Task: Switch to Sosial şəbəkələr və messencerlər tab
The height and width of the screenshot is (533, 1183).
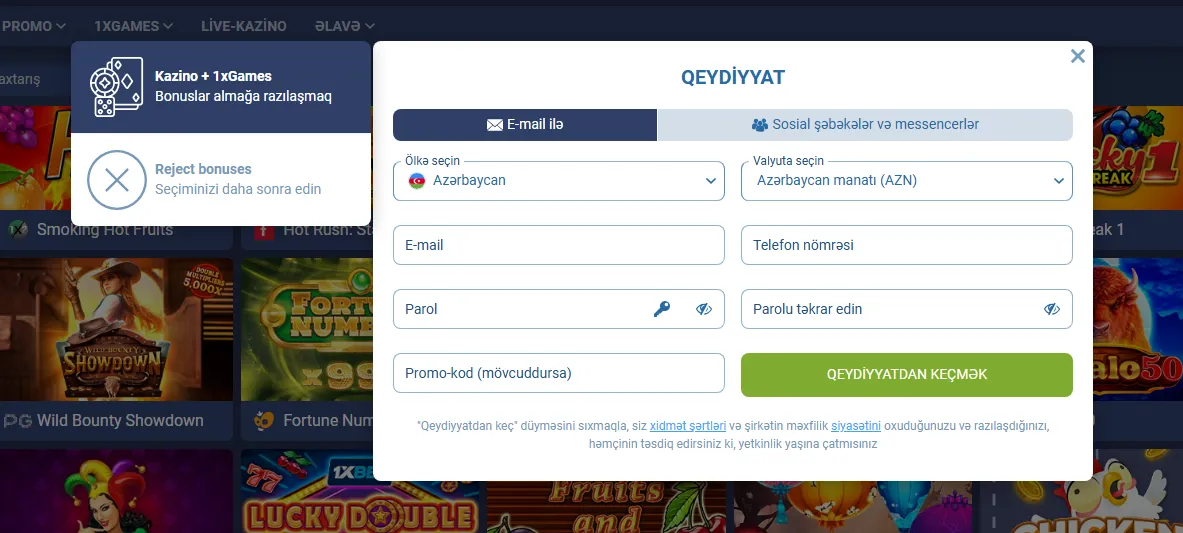Action: (865, 125)
